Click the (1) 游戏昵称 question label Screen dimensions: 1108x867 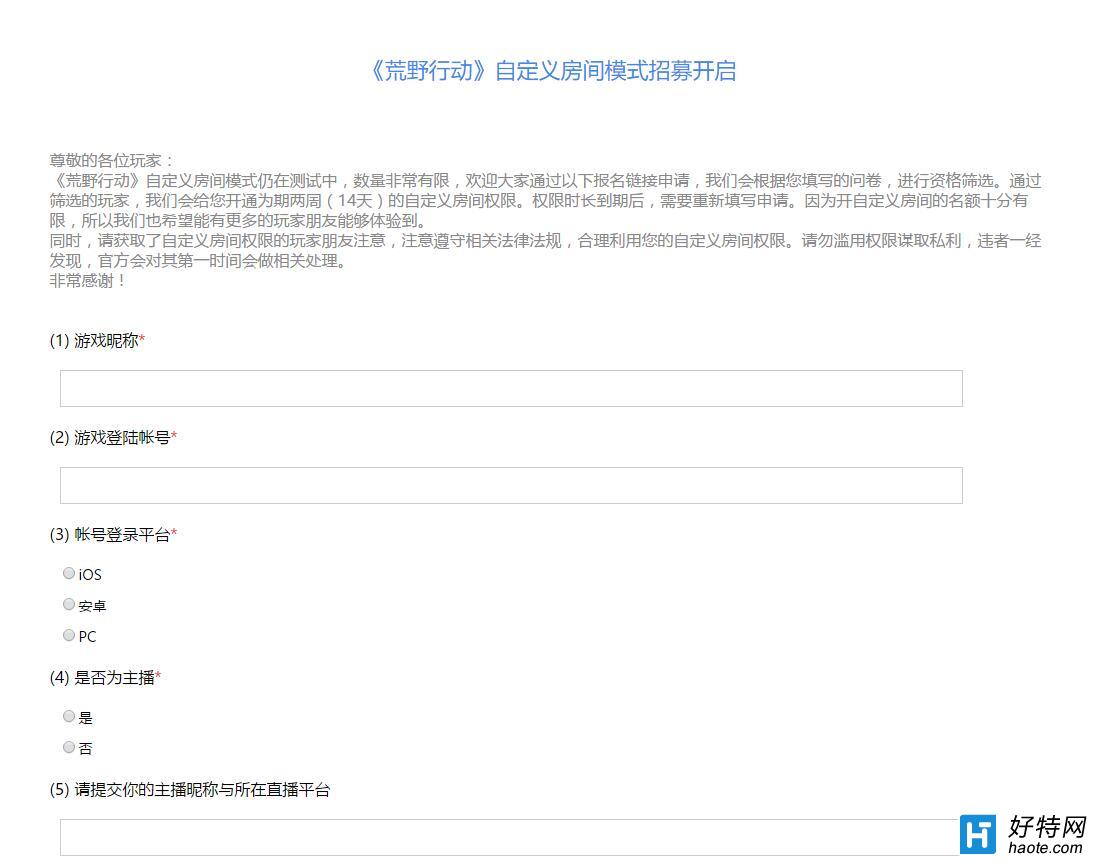pos(98,341)
